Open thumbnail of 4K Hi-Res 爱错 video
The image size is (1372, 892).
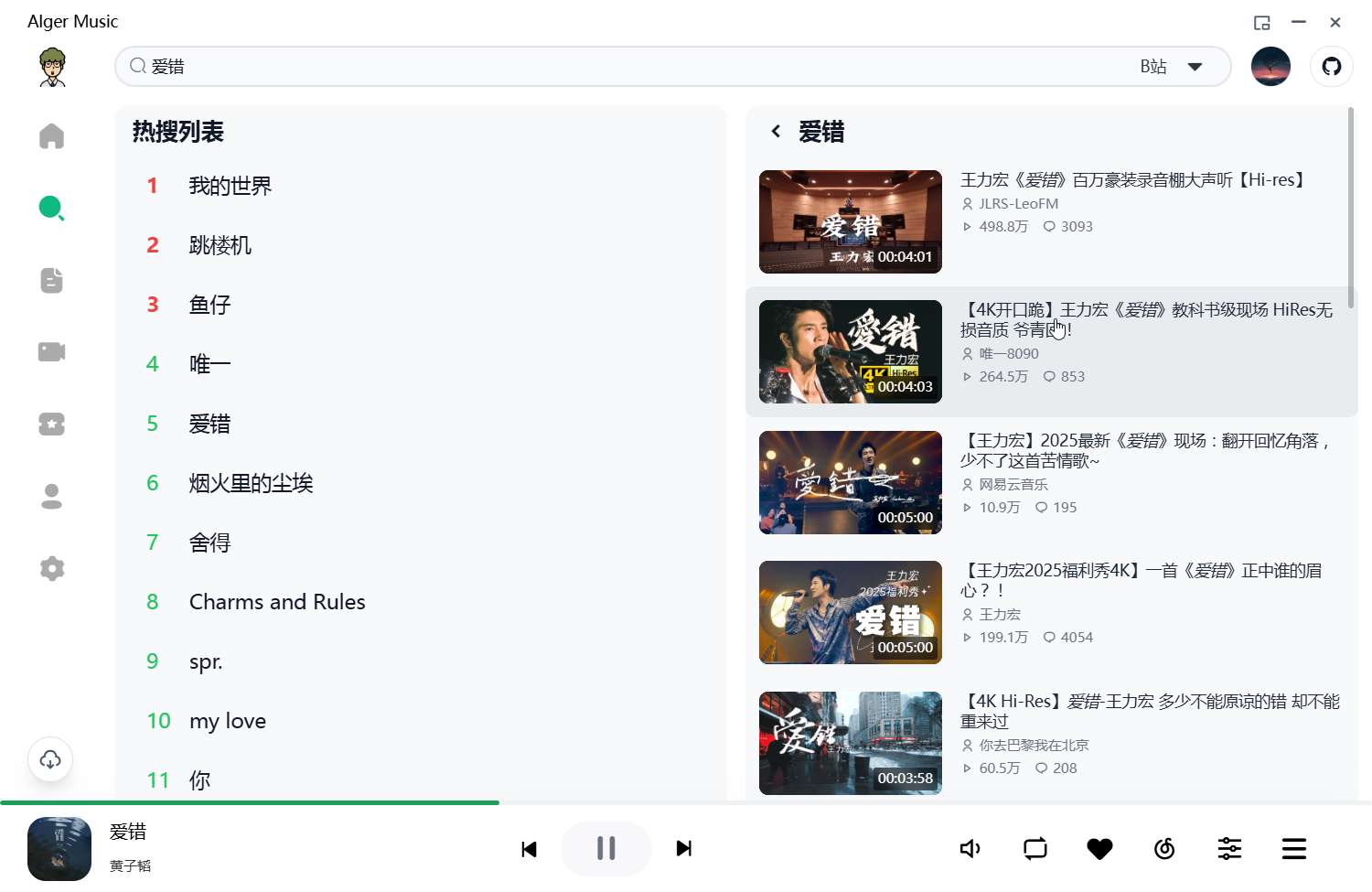[851, 743]
